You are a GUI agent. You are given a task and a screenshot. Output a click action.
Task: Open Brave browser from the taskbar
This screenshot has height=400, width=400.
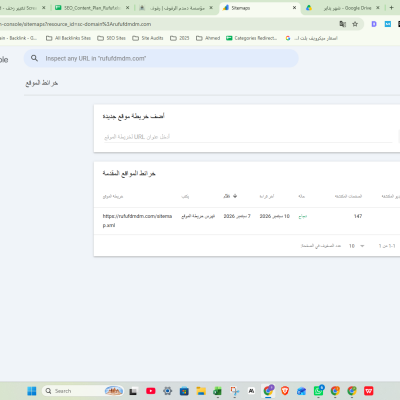285,391
